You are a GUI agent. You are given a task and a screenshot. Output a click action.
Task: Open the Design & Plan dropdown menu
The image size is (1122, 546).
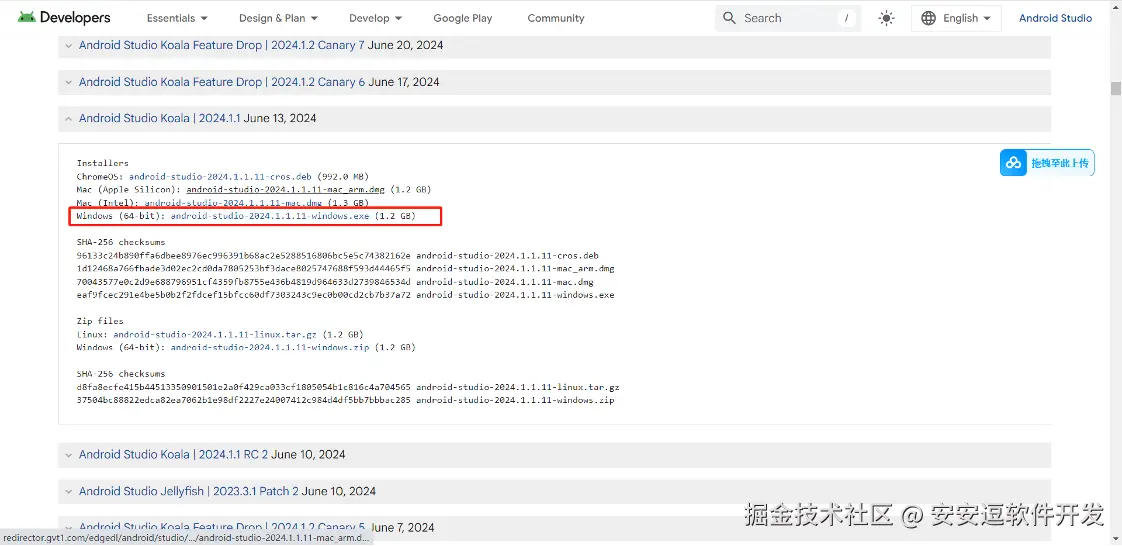(278, 19)
